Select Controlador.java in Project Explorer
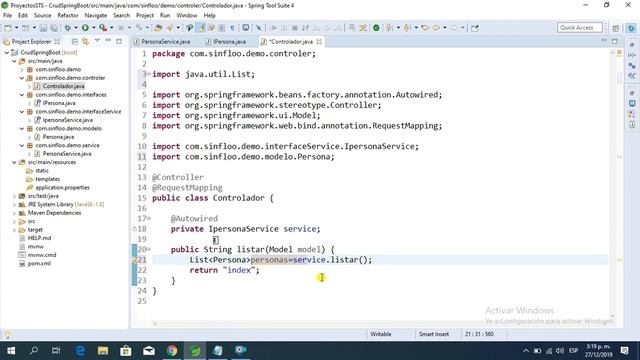Screen dimensions: 640x360 coord(64,86)
